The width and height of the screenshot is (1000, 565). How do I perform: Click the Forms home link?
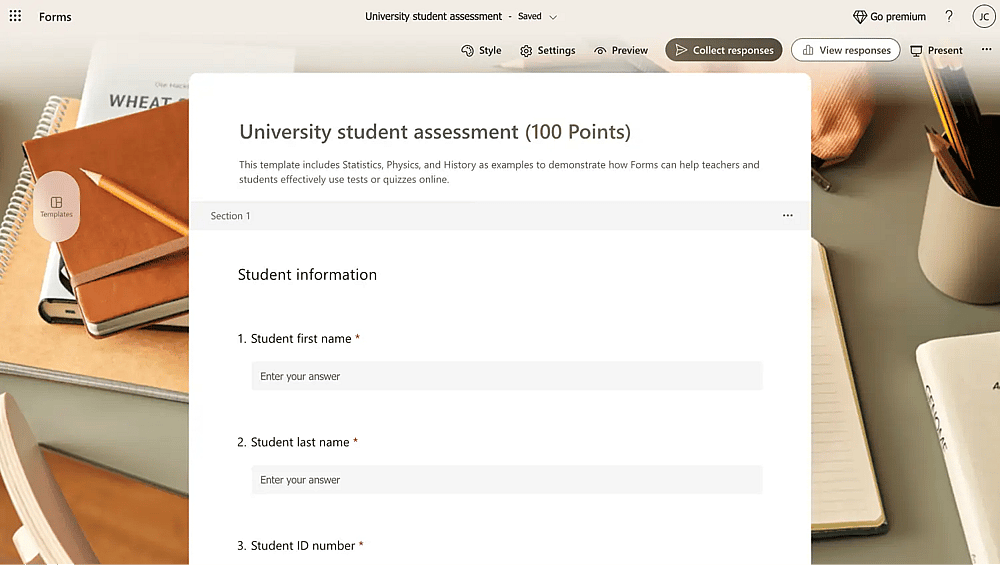55,17
